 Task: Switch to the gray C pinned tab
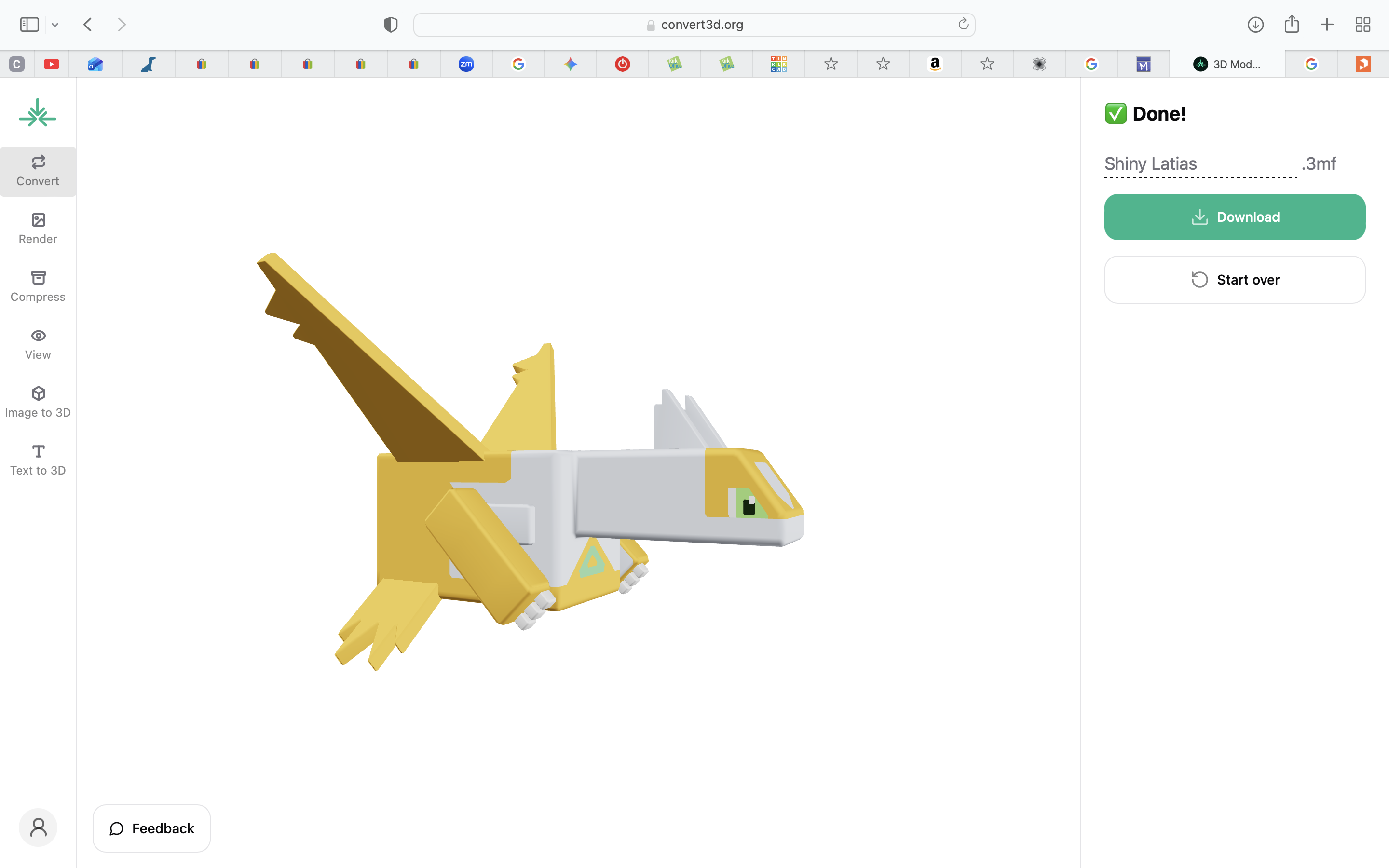click(17, 64)
